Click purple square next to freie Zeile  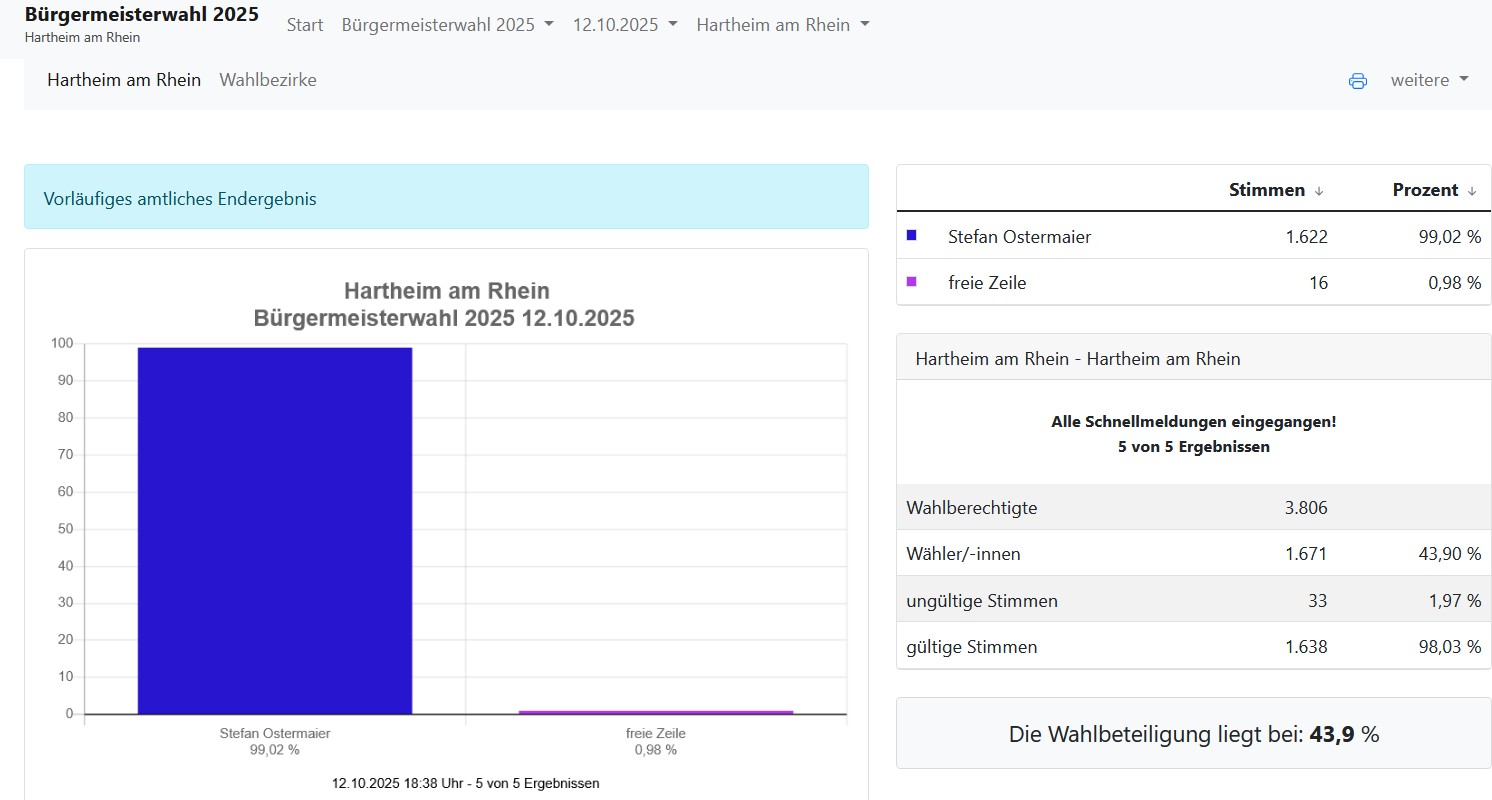pos(911,282)
